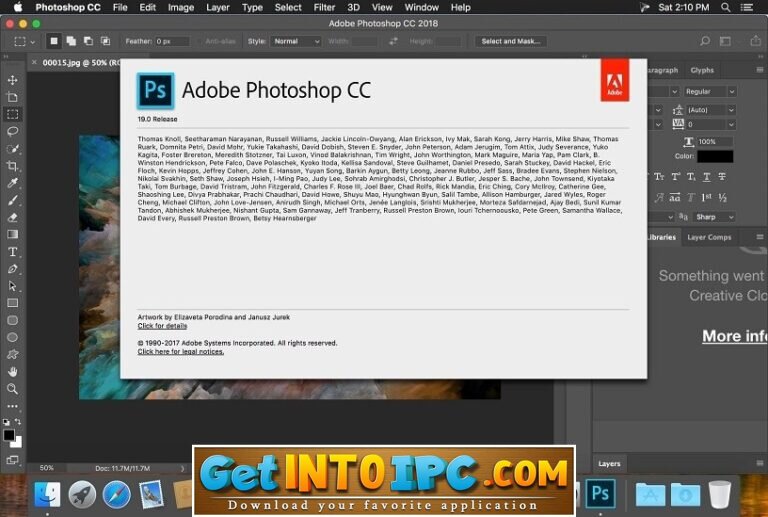Screen dimensions: 768x517
Task: Select the Eyedropper tool
Action: pyautogui.click(x=13, y=183)
